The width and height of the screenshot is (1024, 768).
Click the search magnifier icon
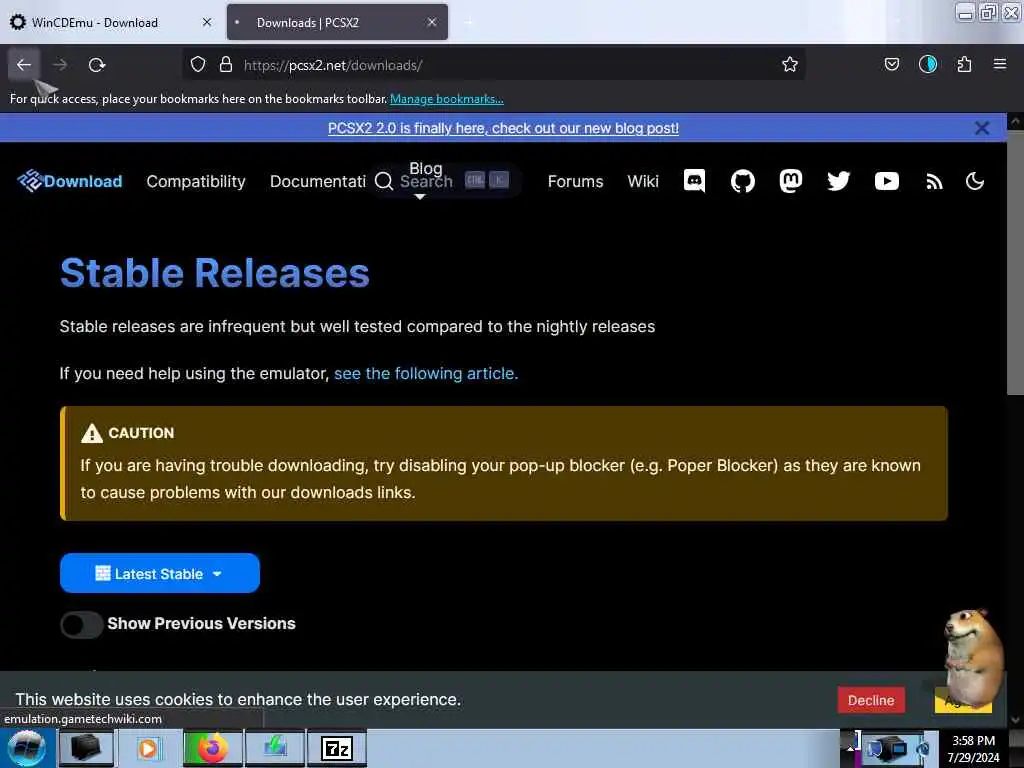pyautogui.click(x=384, y=181)
